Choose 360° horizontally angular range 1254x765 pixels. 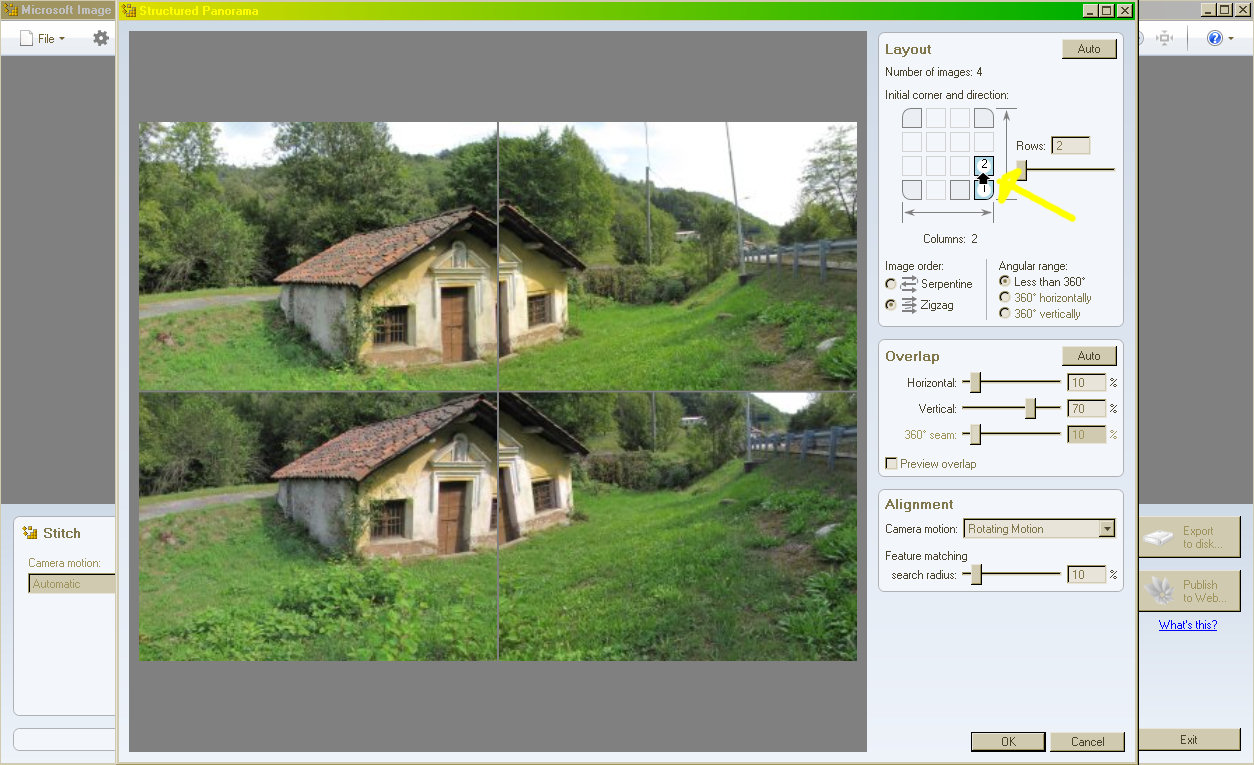(x=1005, y=298)
